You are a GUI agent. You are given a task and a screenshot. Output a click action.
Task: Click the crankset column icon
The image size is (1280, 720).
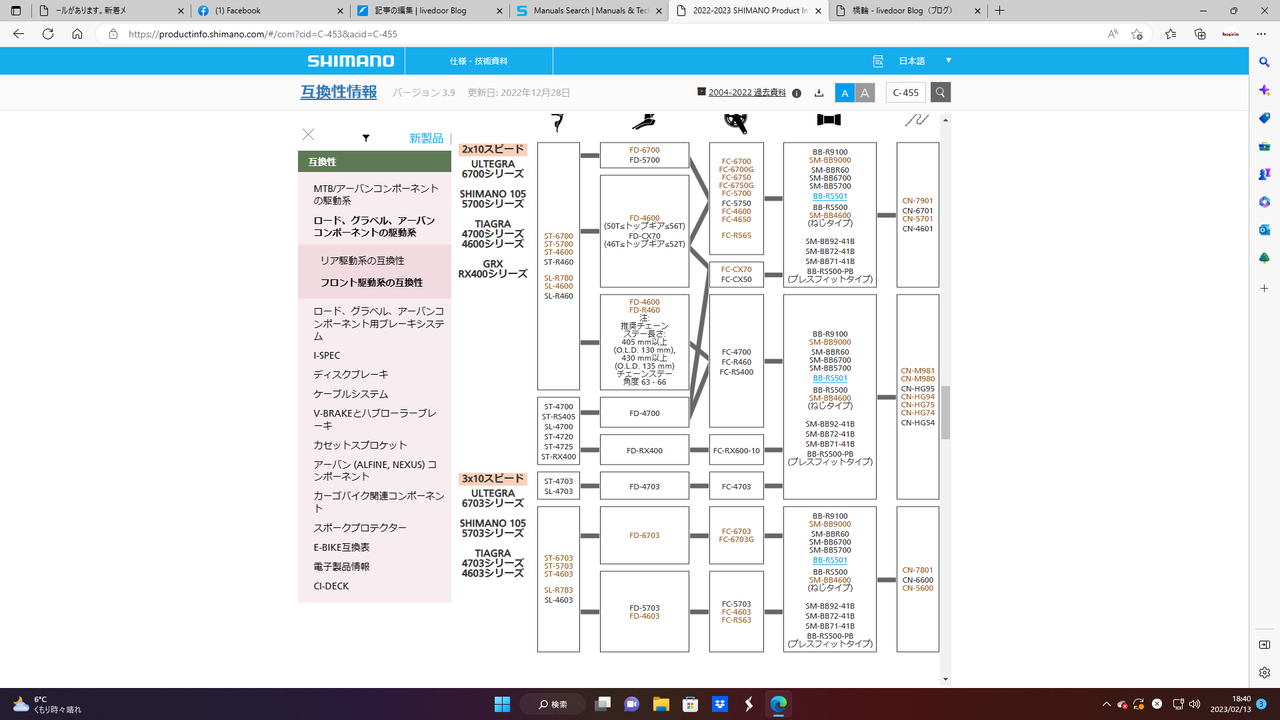pos(737,122)
